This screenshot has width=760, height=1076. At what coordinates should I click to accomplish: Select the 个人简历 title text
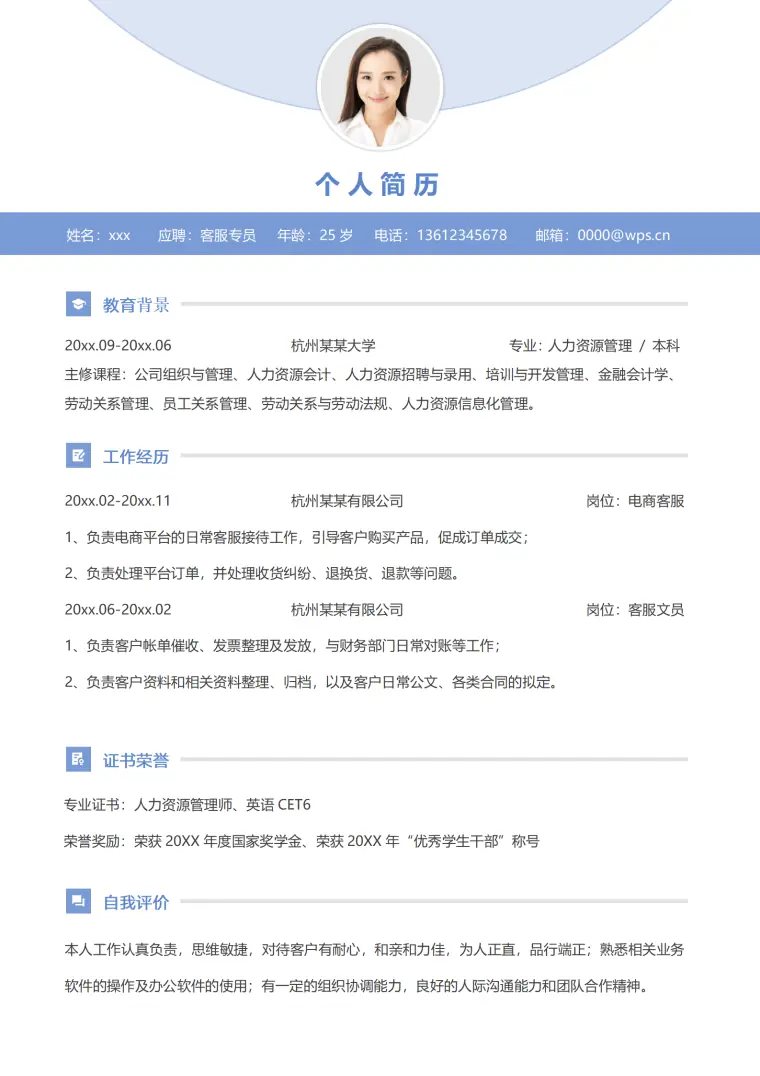coord(377,185)
